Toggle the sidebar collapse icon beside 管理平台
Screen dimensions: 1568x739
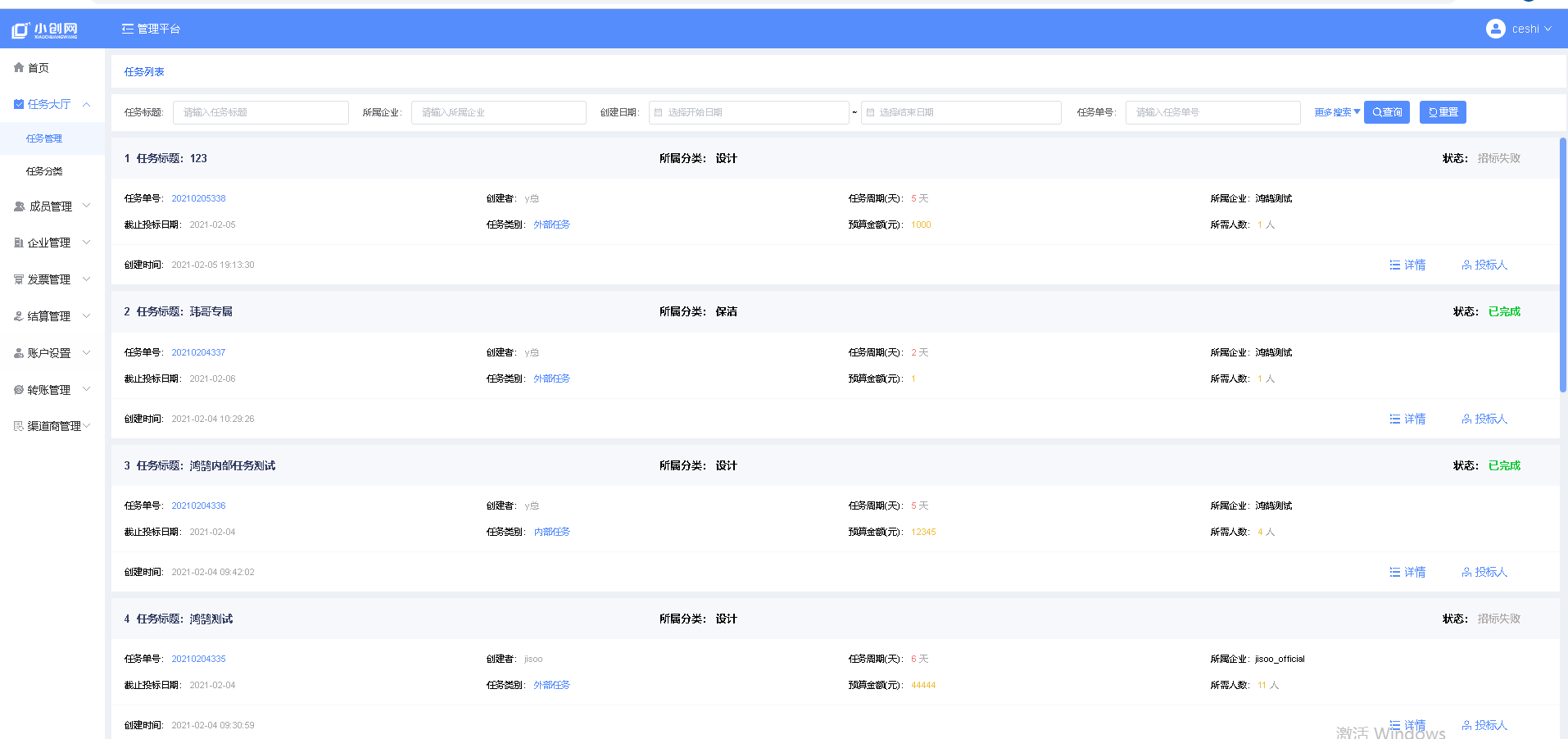click(127, 29)
